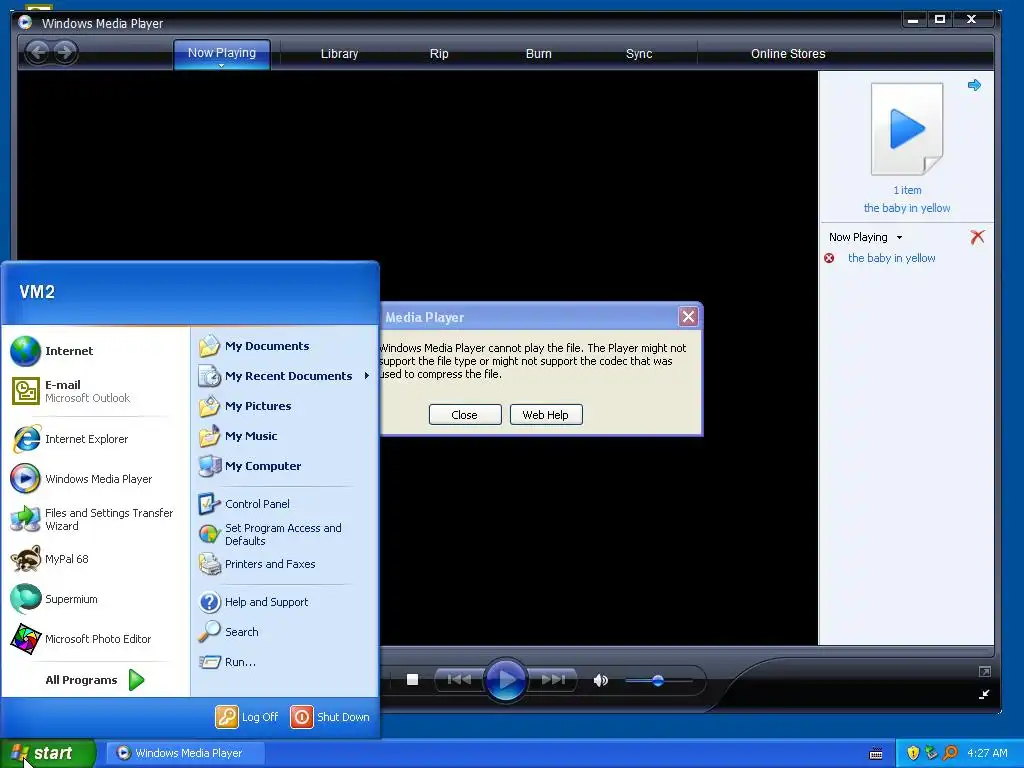Click the red error icon beside the track
Image resolution: width=1024 pixels, height=768 pixels.
click(x=829, y=258)
